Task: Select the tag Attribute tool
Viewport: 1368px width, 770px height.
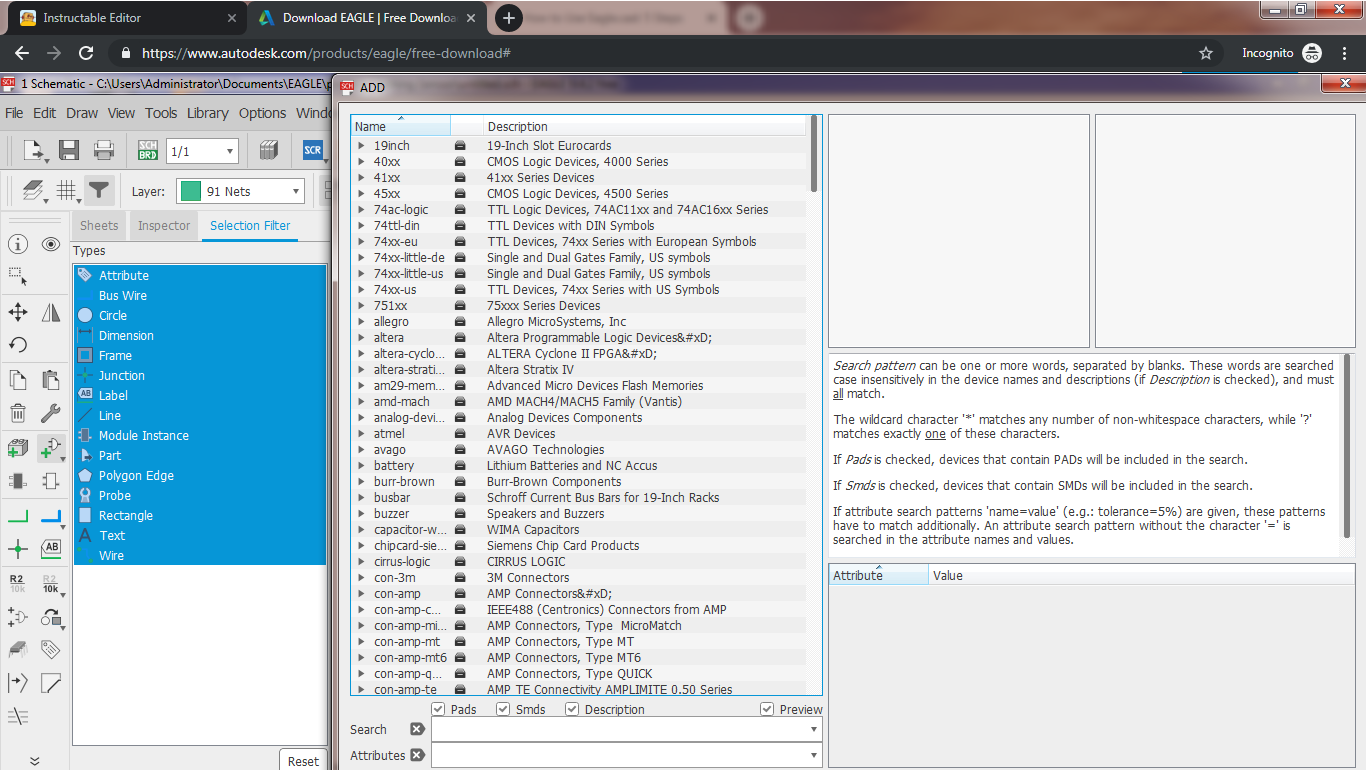Action: point(51,650)
